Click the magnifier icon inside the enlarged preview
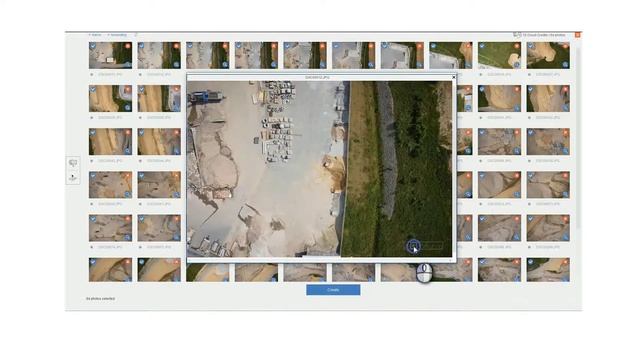640x360 pixels. coord(413,246)
